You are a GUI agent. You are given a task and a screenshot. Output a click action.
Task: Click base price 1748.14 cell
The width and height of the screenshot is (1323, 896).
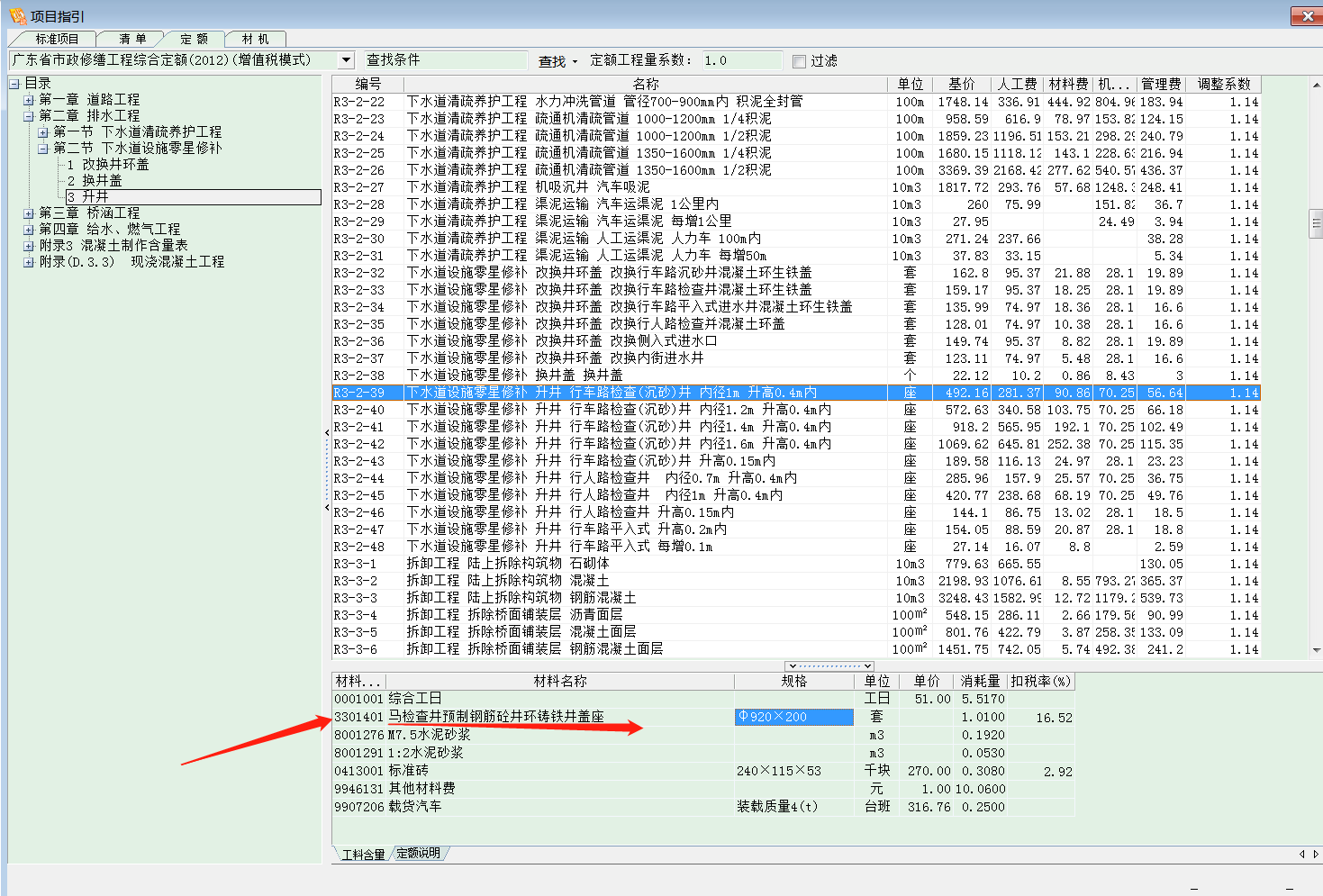(962, 102)
